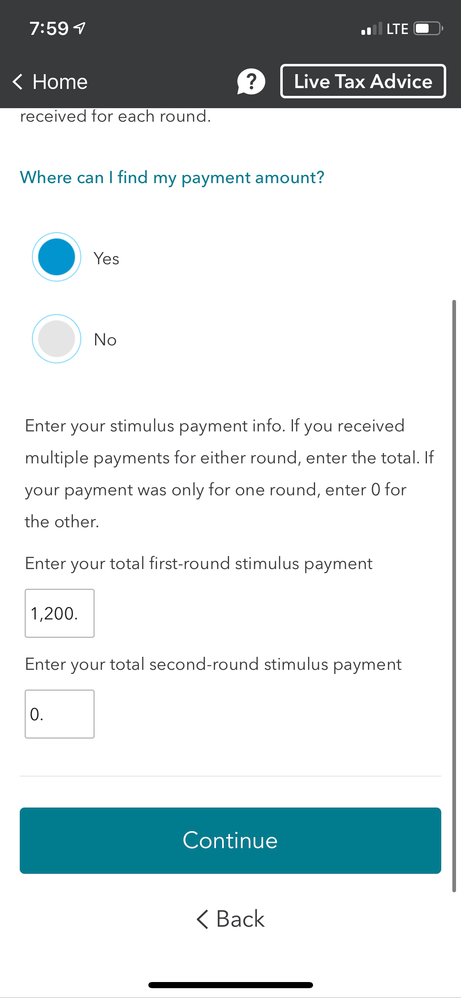Select the No radio button

(x=57, y=339)
